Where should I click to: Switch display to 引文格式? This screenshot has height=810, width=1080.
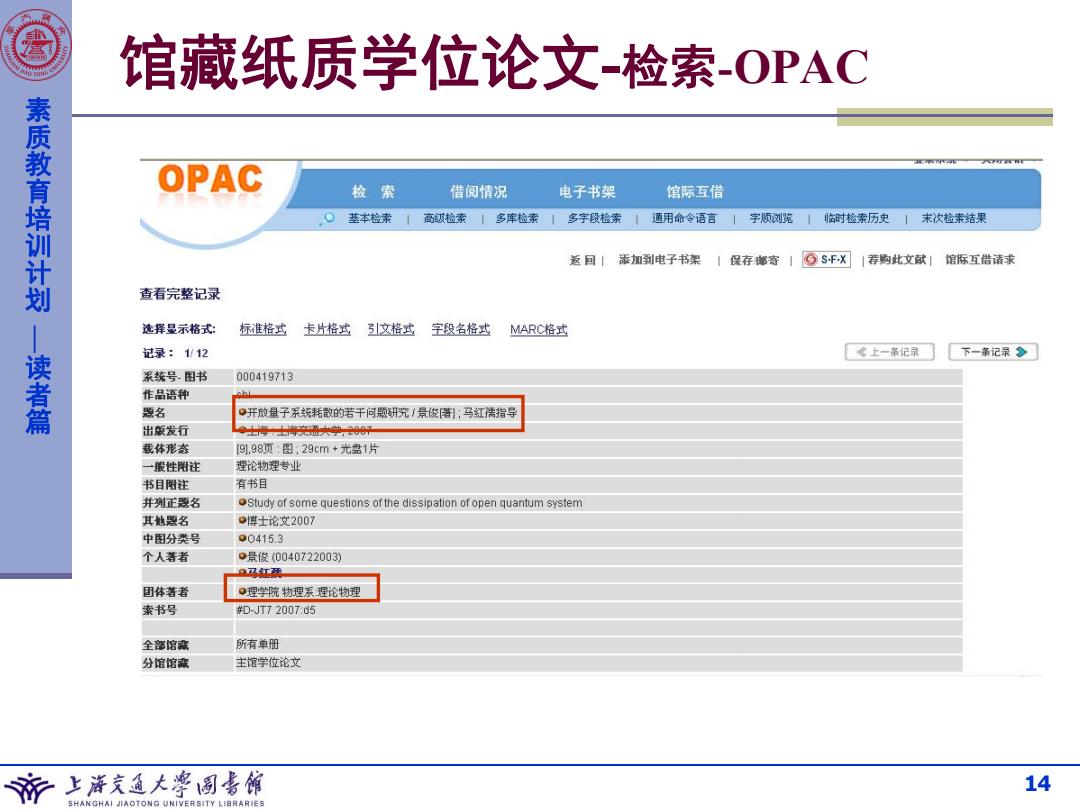[391, 329]
